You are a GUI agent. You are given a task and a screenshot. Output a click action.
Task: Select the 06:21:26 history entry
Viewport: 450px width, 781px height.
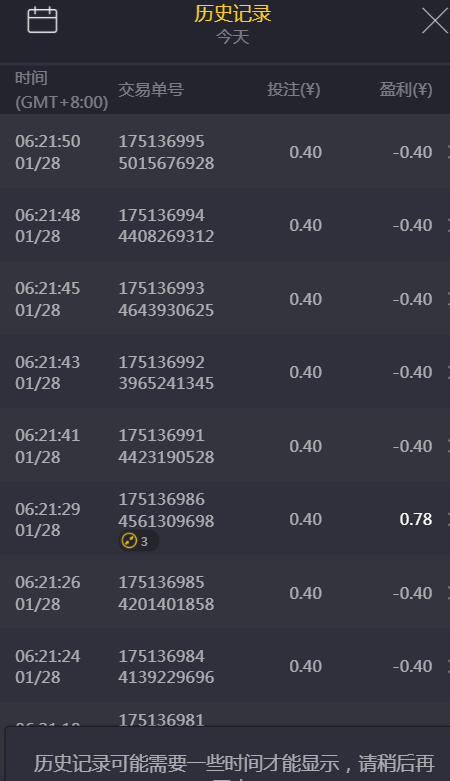click(225, 592)
